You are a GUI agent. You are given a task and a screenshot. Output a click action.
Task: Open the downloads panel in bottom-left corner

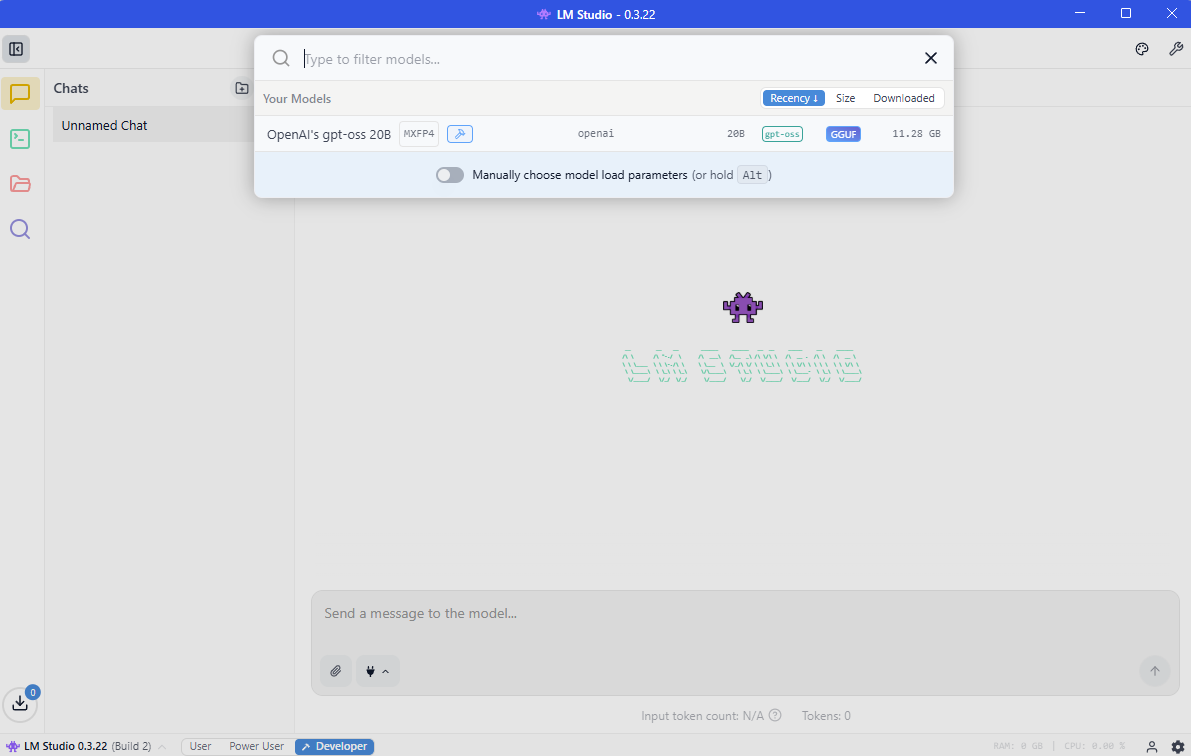pos(21,704)
